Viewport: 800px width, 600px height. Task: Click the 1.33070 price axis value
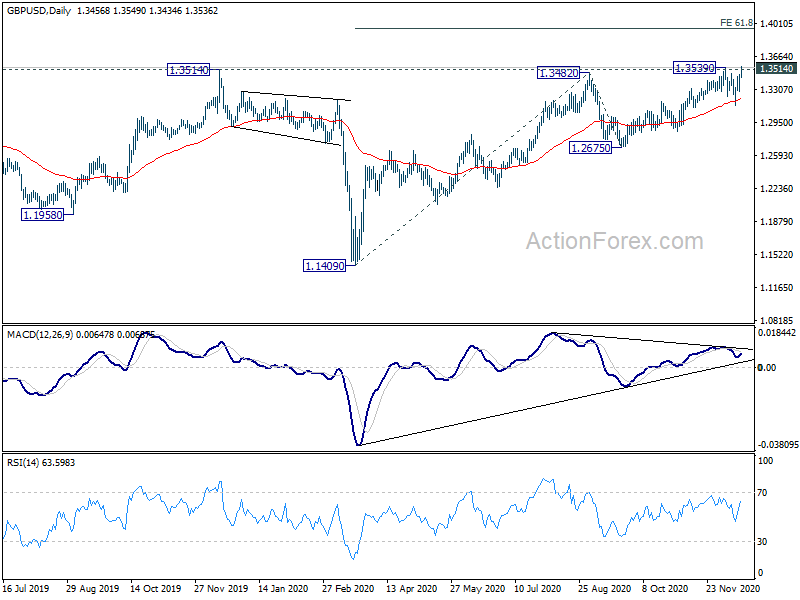(777, 89)
